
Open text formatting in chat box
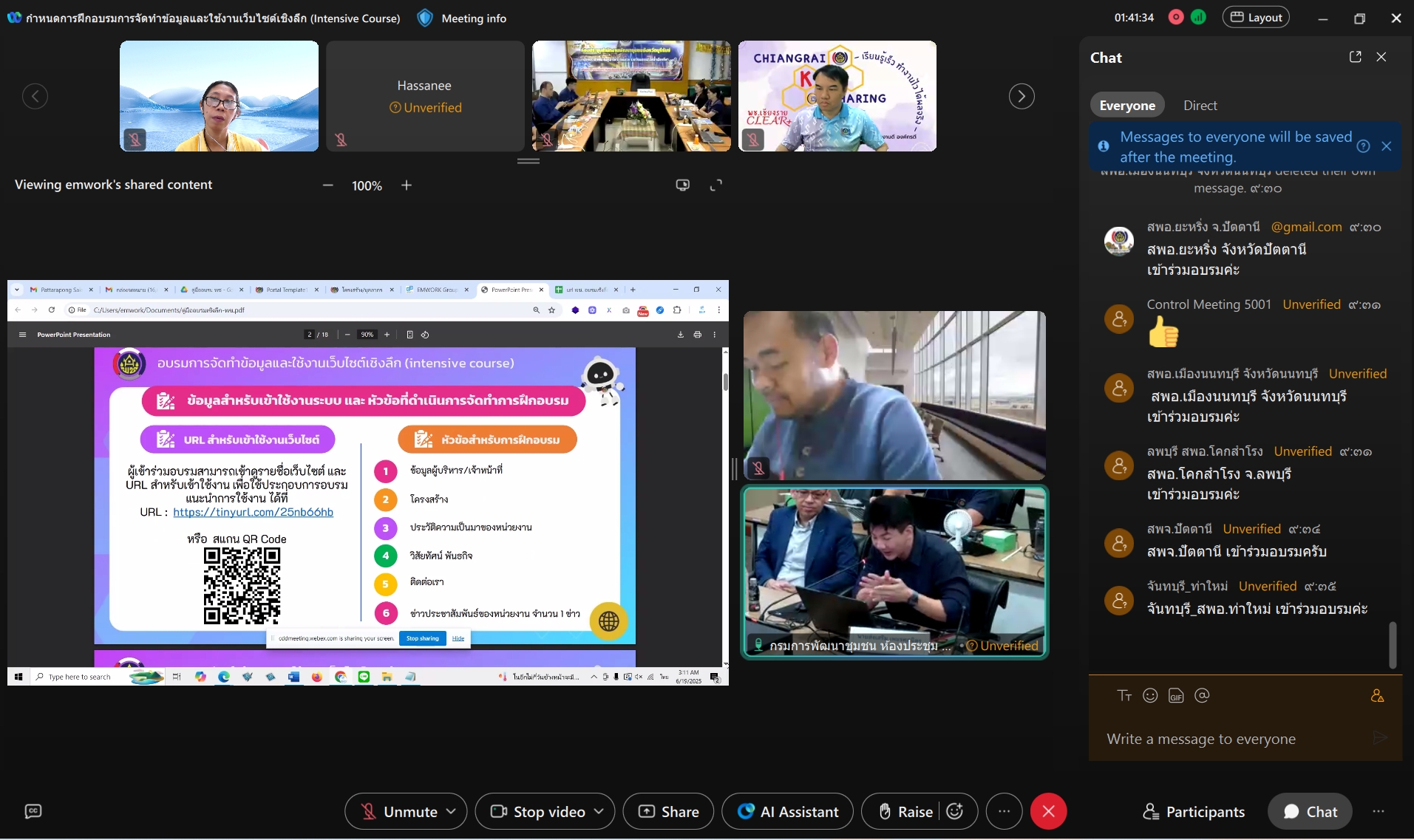[1124, 695]
